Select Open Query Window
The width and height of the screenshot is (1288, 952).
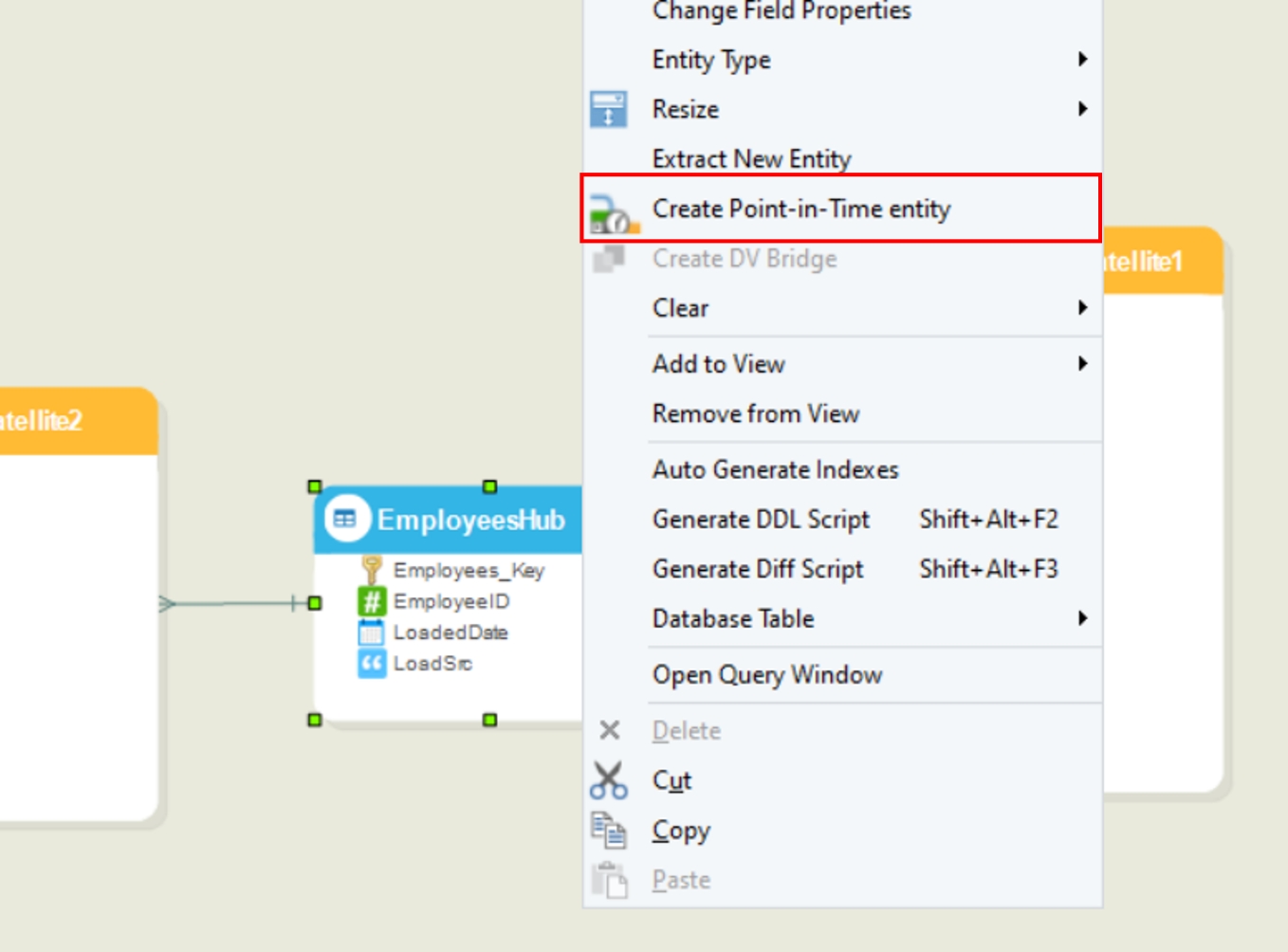point(767,675)
